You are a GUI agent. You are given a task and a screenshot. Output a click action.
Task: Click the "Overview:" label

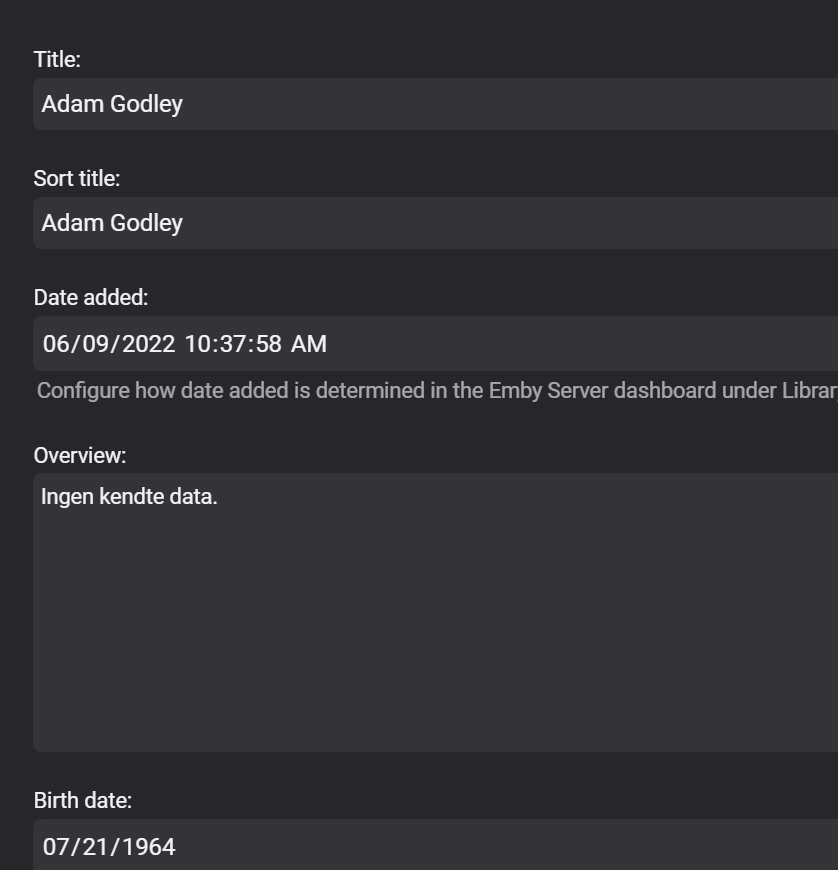click(x=80, y=456)
